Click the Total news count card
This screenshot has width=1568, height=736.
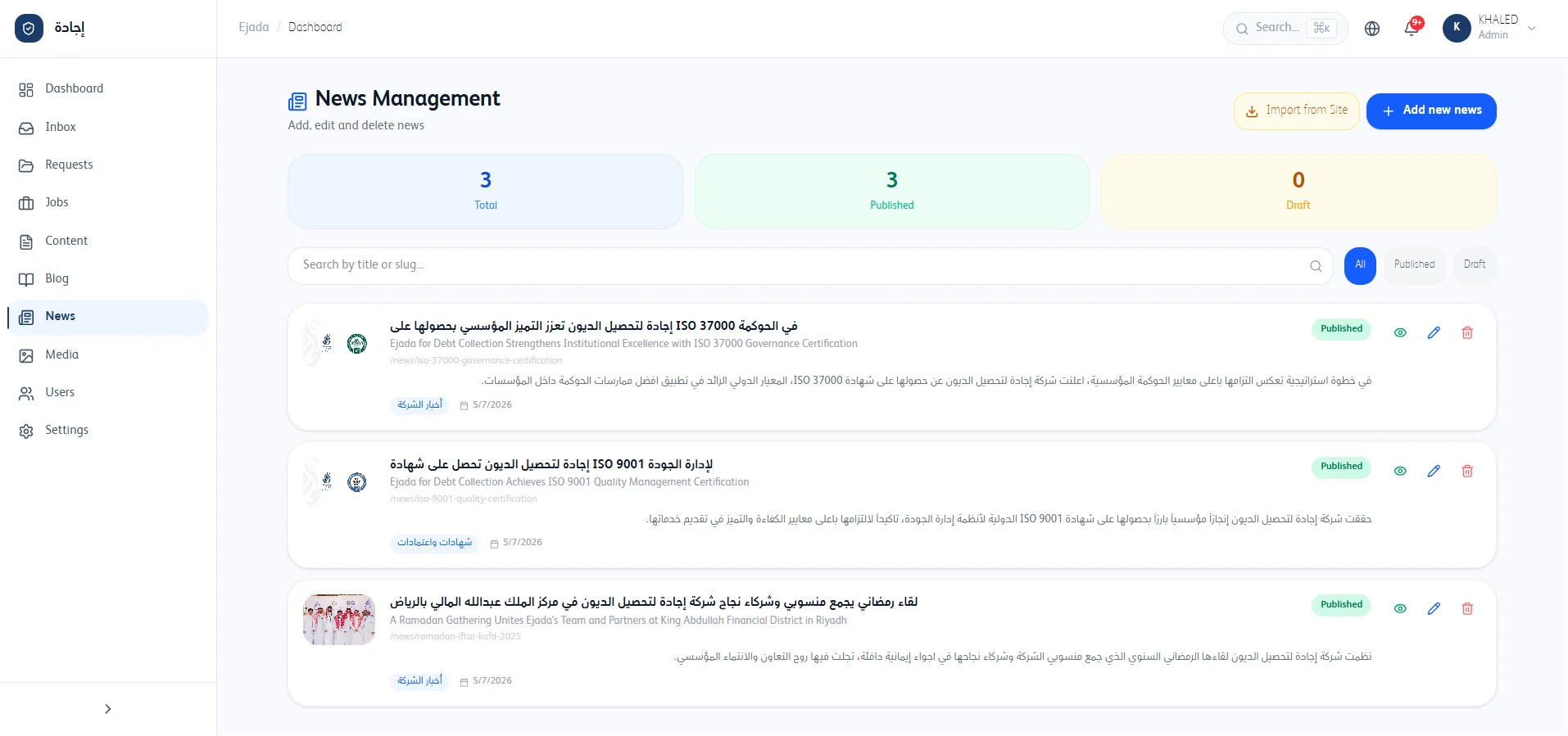(485, 192)
